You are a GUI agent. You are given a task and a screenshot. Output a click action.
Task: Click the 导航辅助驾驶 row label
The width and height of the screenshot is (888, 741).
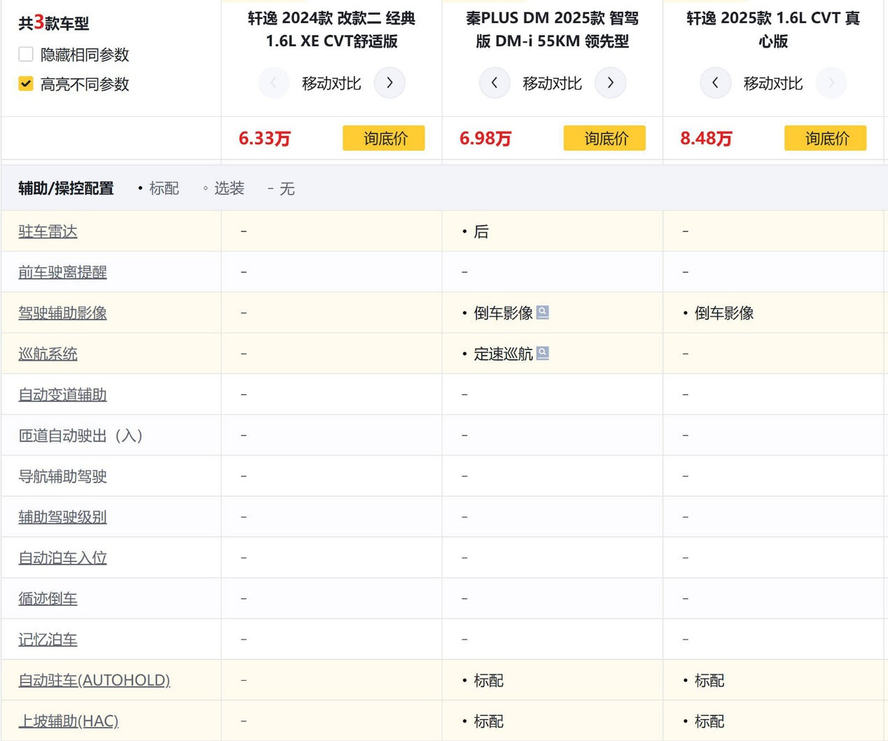click(x=62, y=476)
